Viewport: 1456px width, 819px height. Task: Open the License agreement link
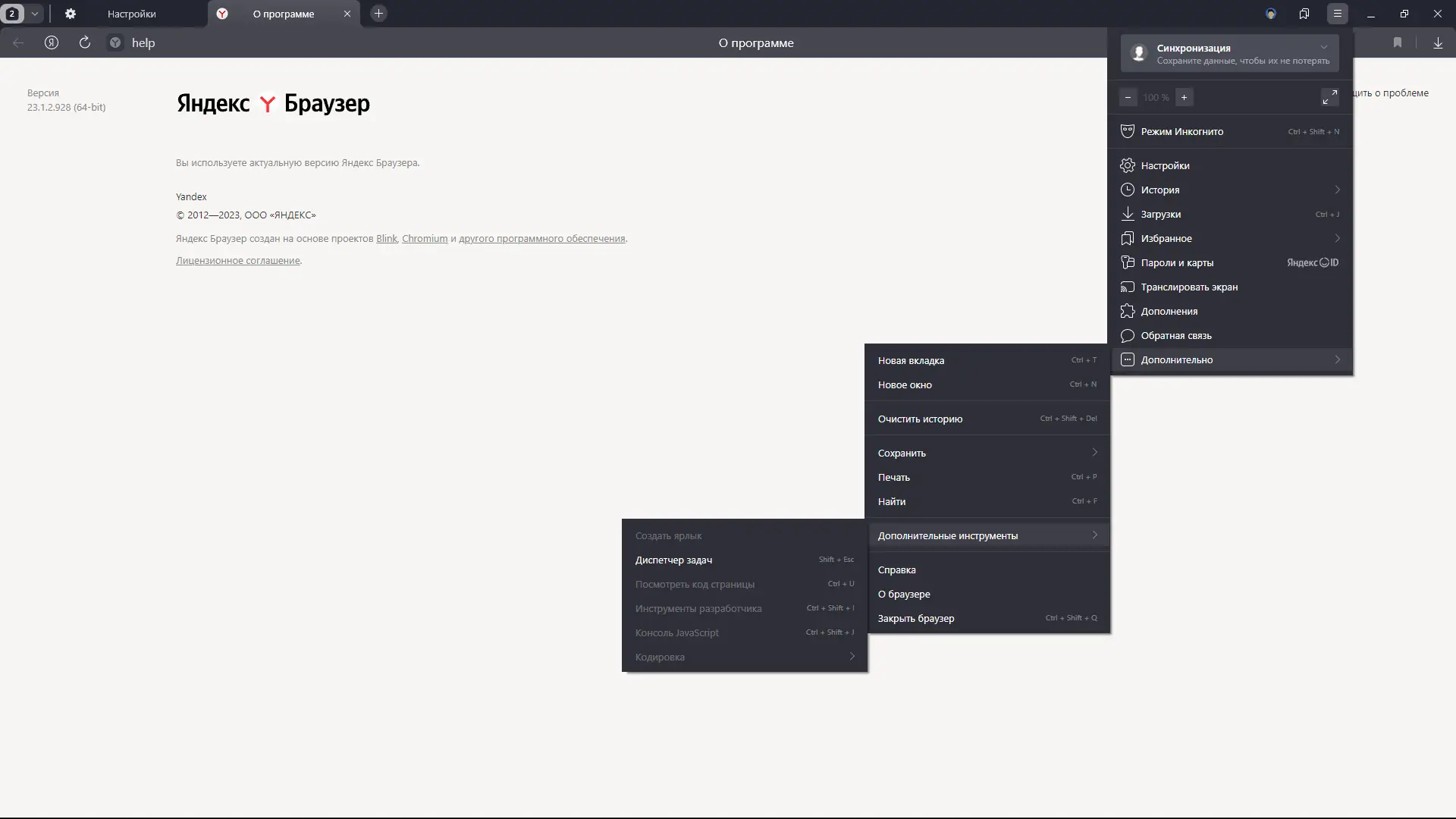pyautogui.click(x=237, y=260)
